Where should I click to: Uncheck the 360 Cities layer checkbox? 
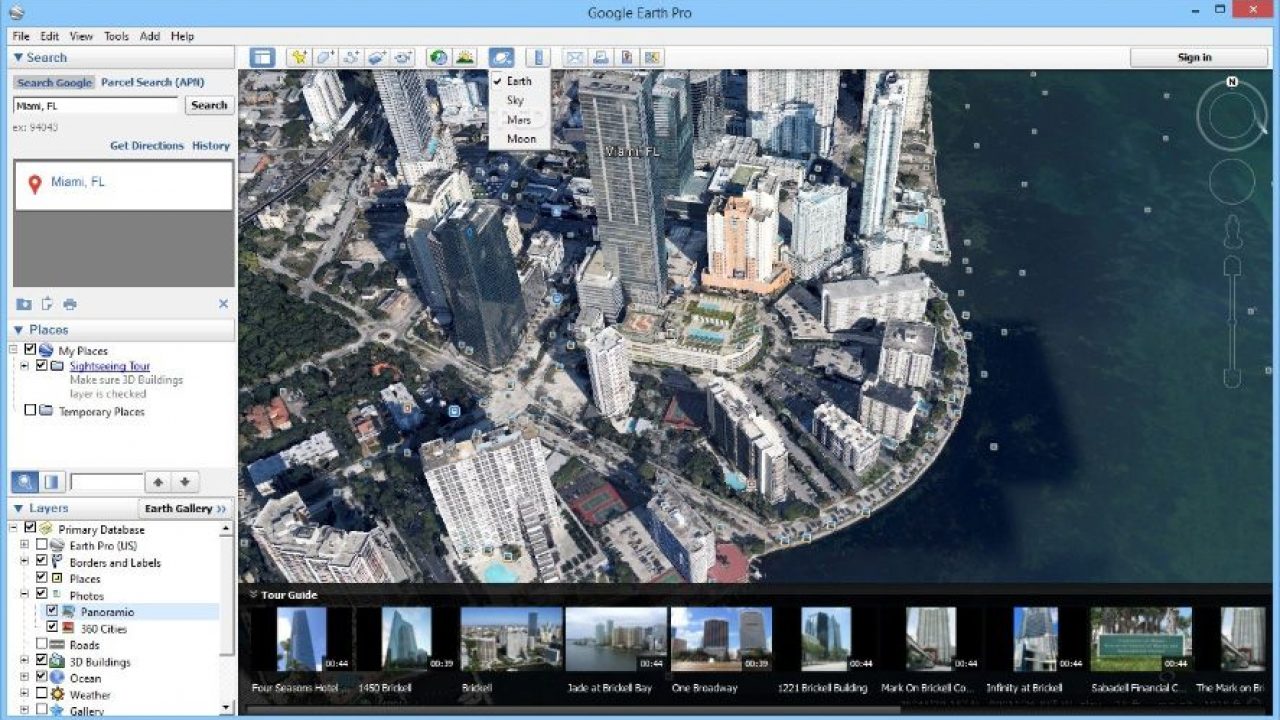click(x=52, y=628)
